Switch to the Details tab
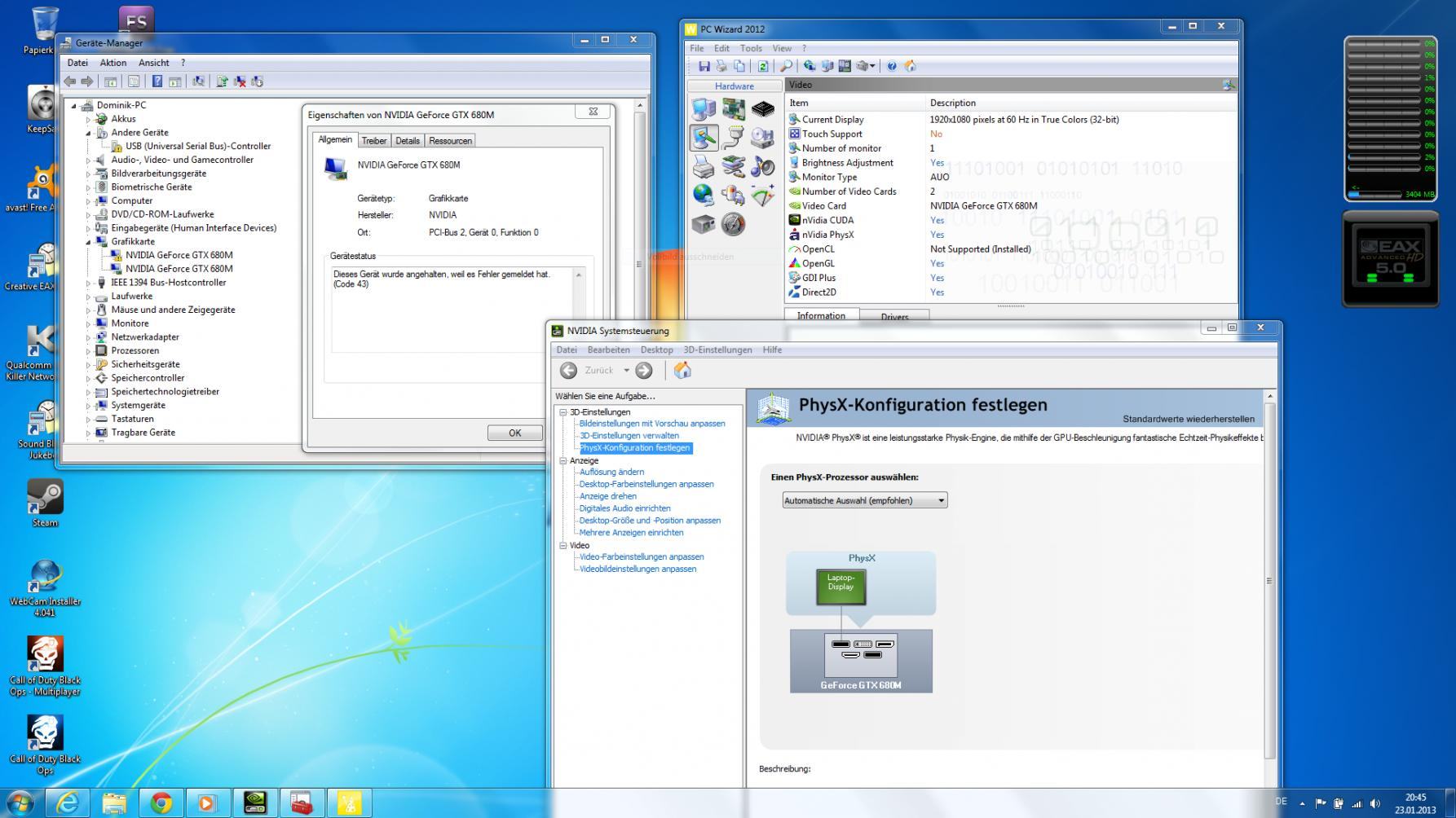The image size is (1456, 818). (408, 141)
